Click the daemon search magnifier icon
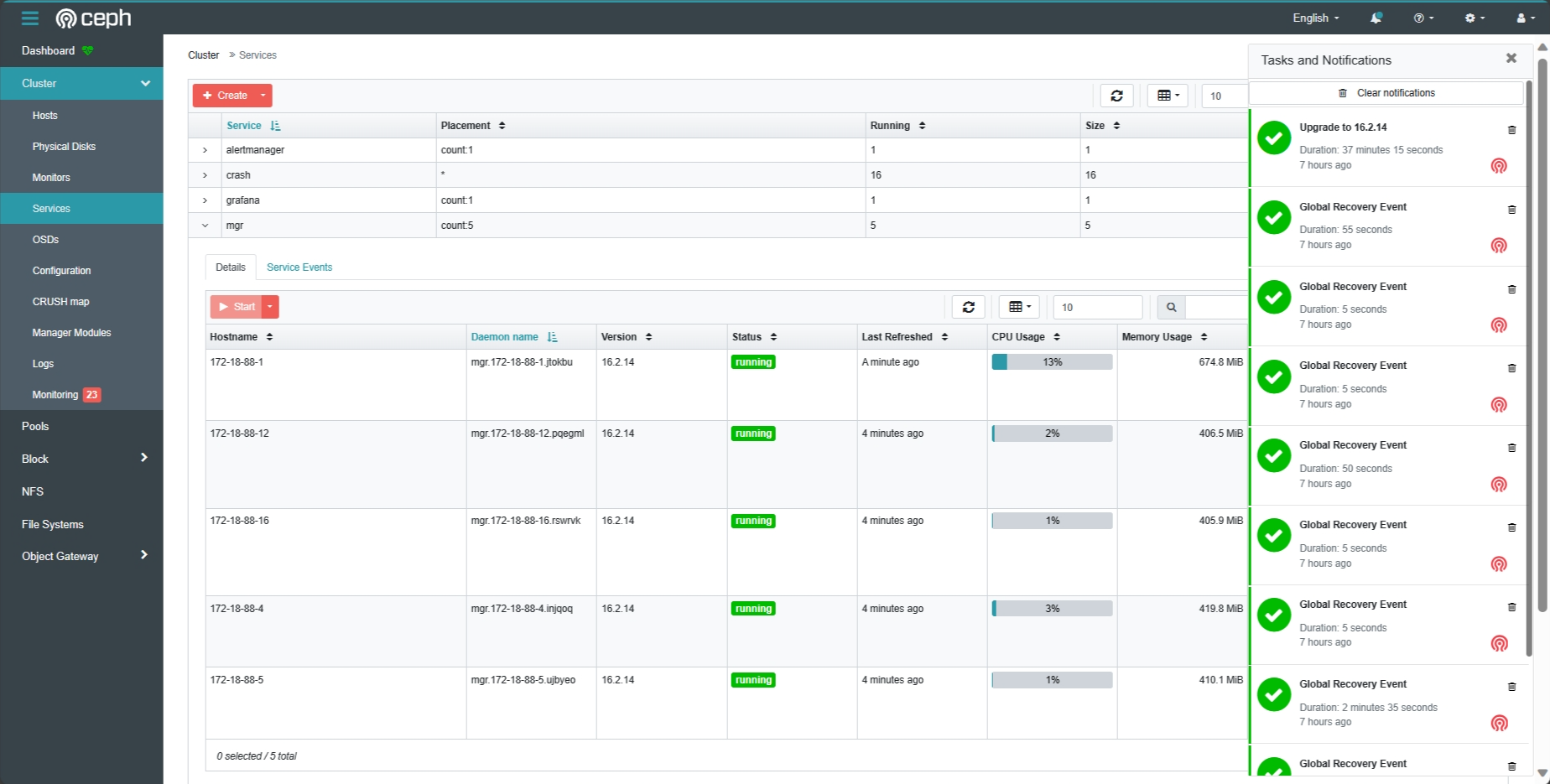 (1171, 307)
